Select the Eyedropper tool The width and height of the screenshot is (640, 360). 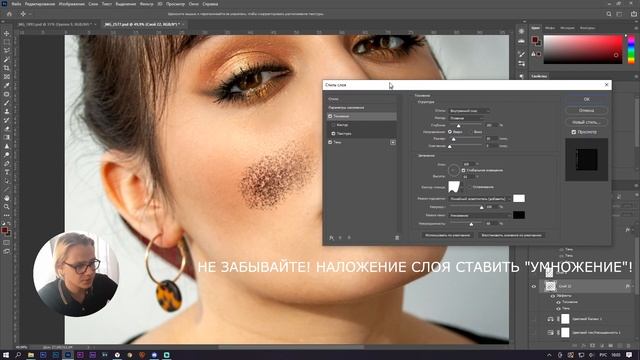click(x=7, y=85)
